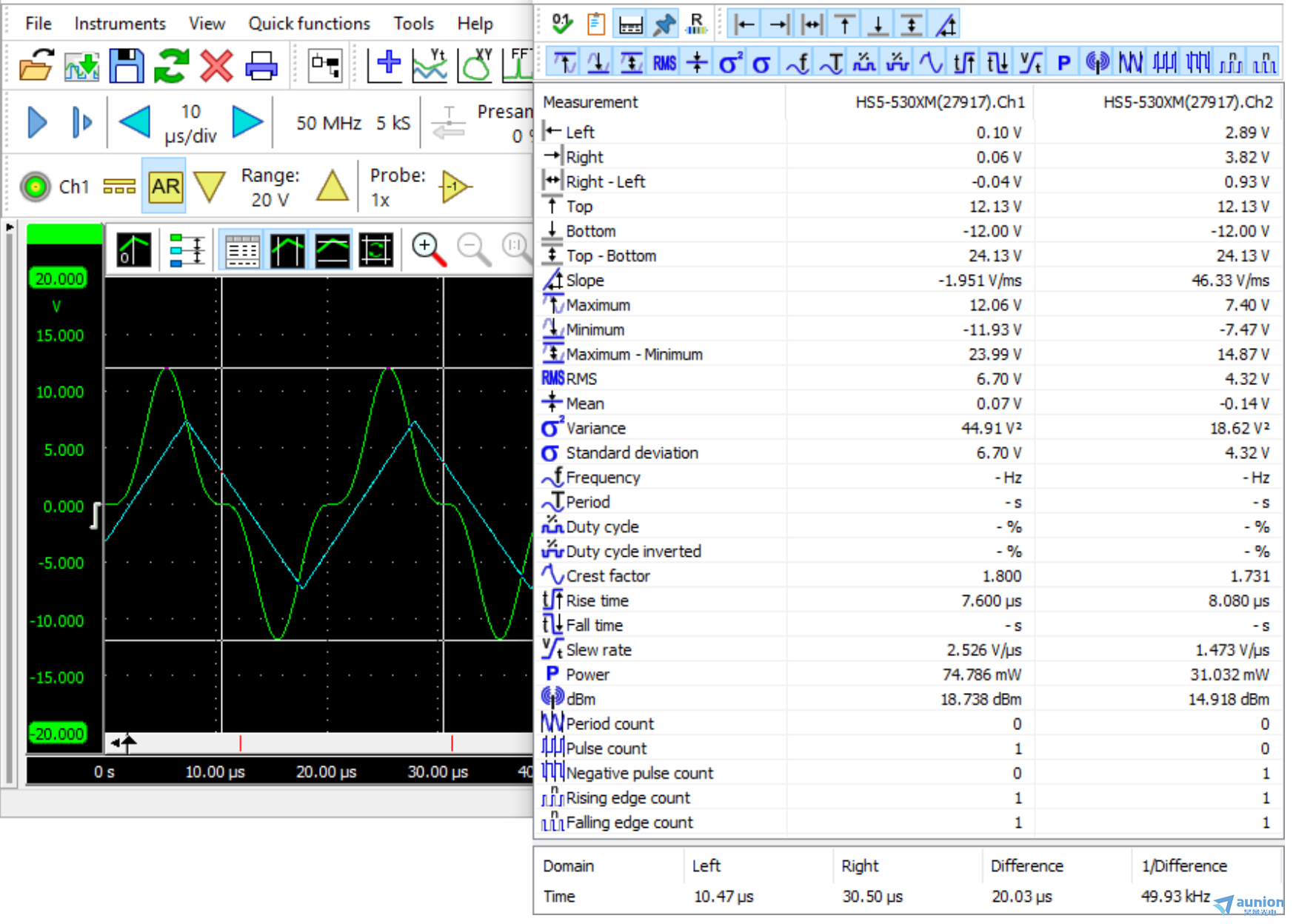Screen dimensions: 1293x924
Task: Click the 5 kS record length label
Action: pyautogui.click(x=392, y=123)
